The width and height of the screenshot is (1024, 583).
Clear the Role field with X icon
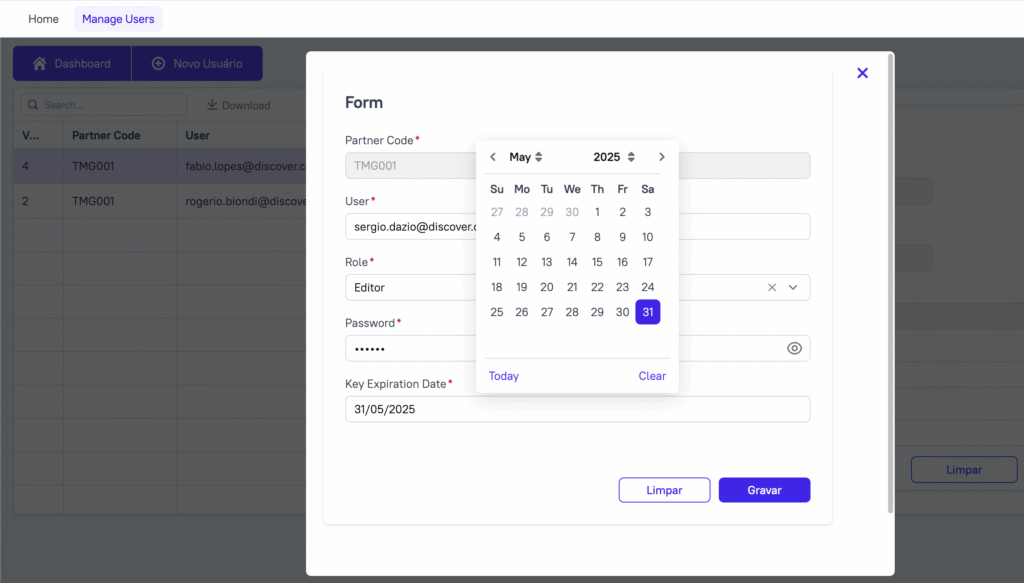[772, 287]
